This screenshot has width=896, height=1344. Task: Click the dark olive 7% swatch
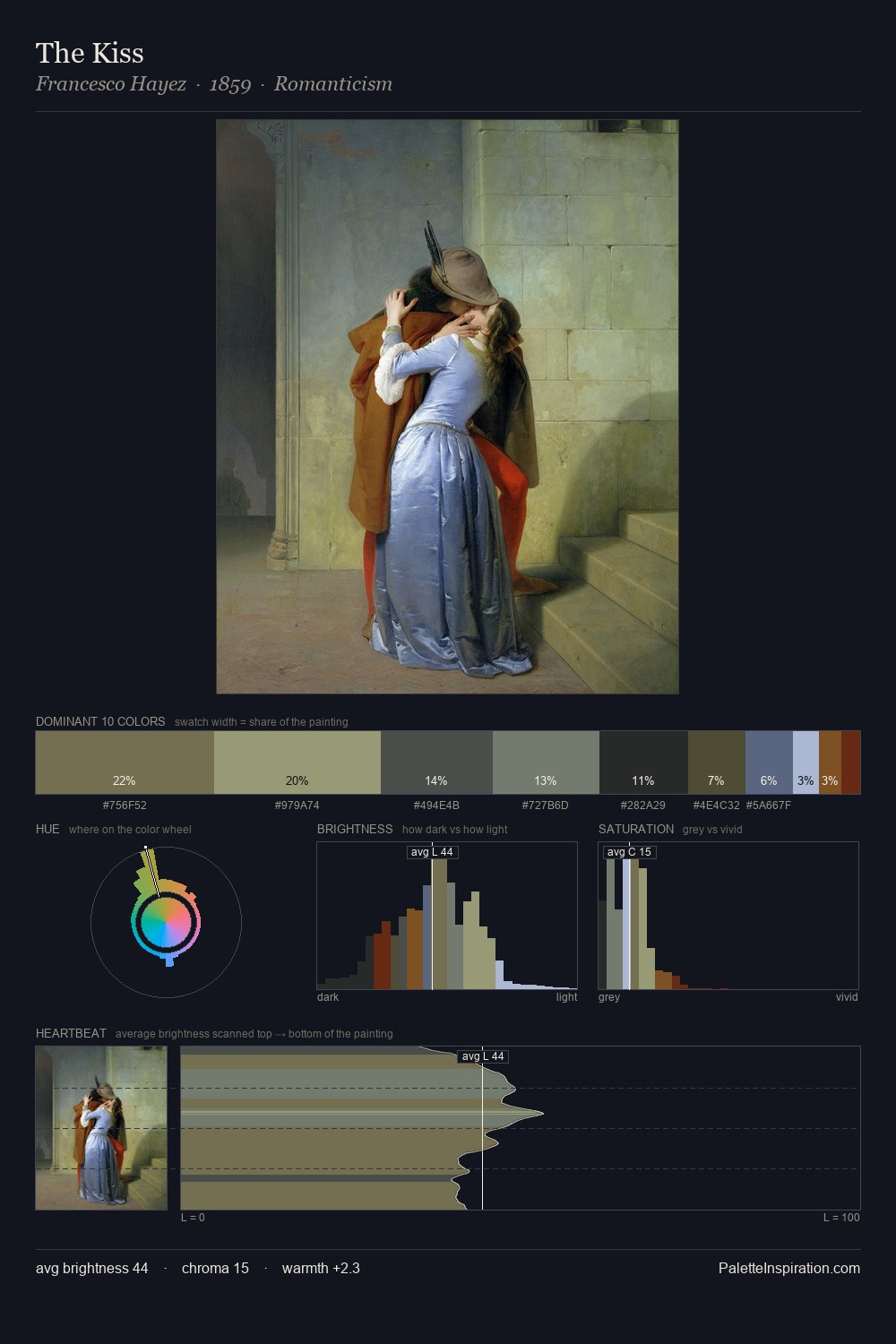tap(717, 762)
